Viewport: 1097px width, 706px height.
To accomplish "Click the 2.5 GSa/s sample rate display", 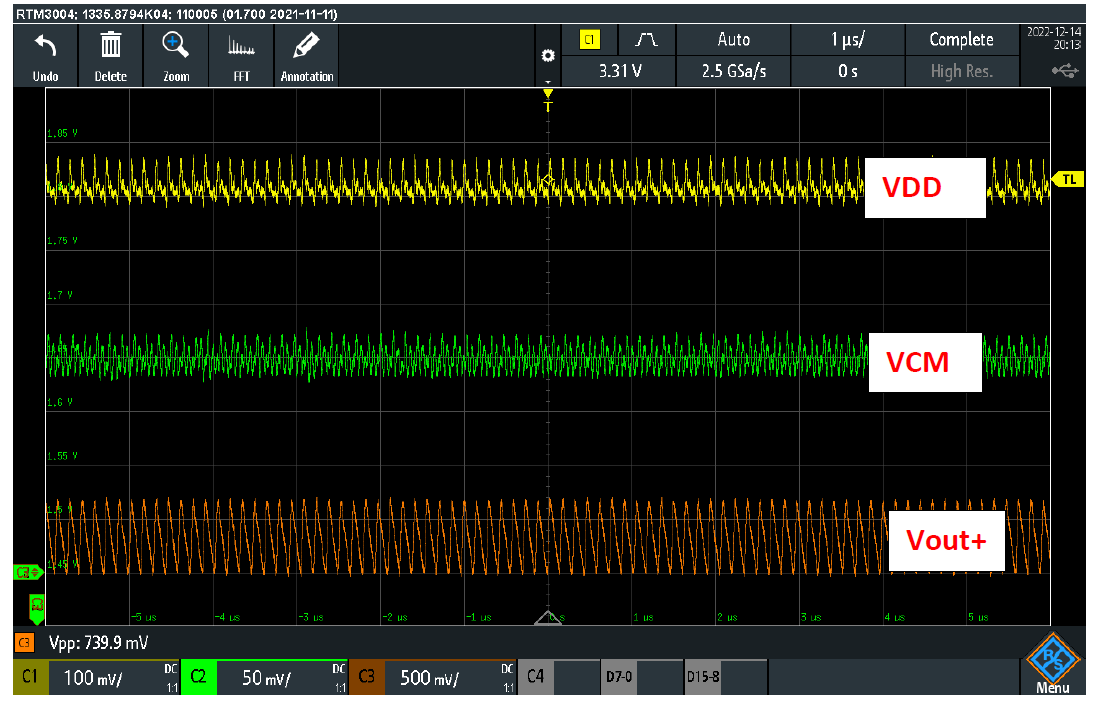I will pyautogui.click(x=733, y=72).
